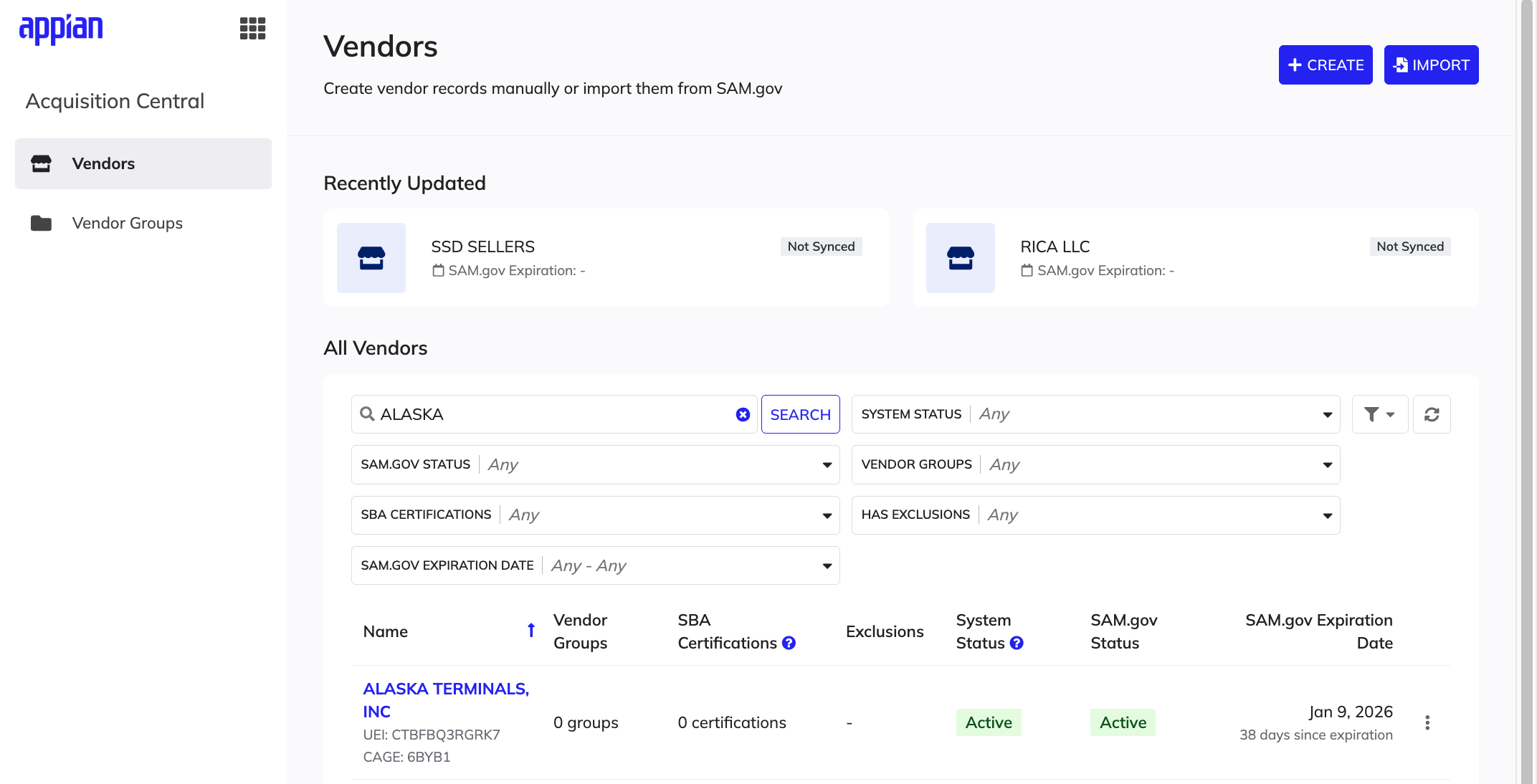Clear the ALASKA search text

point(743,414)
